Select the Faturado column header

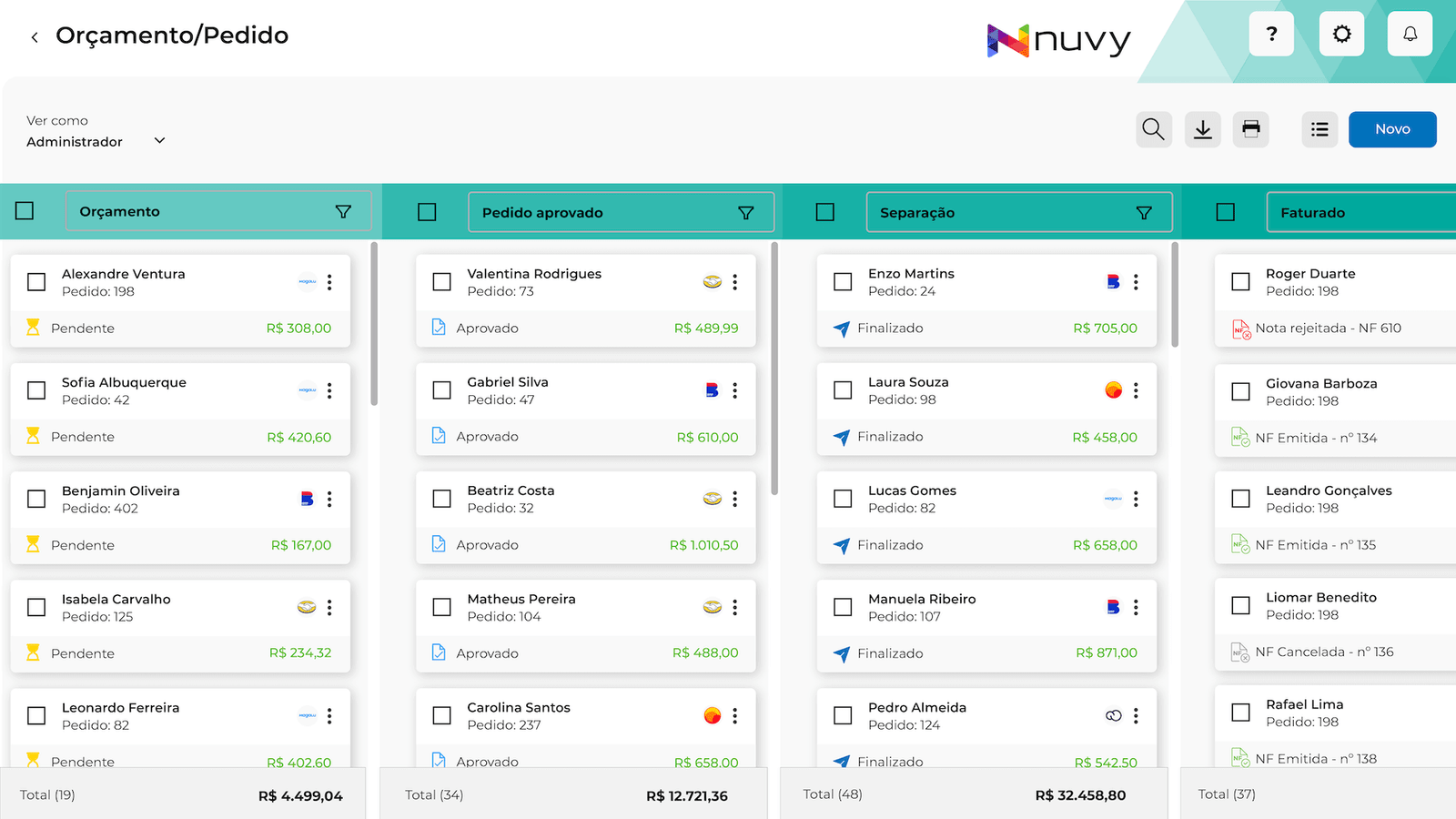click(1361, 213)
